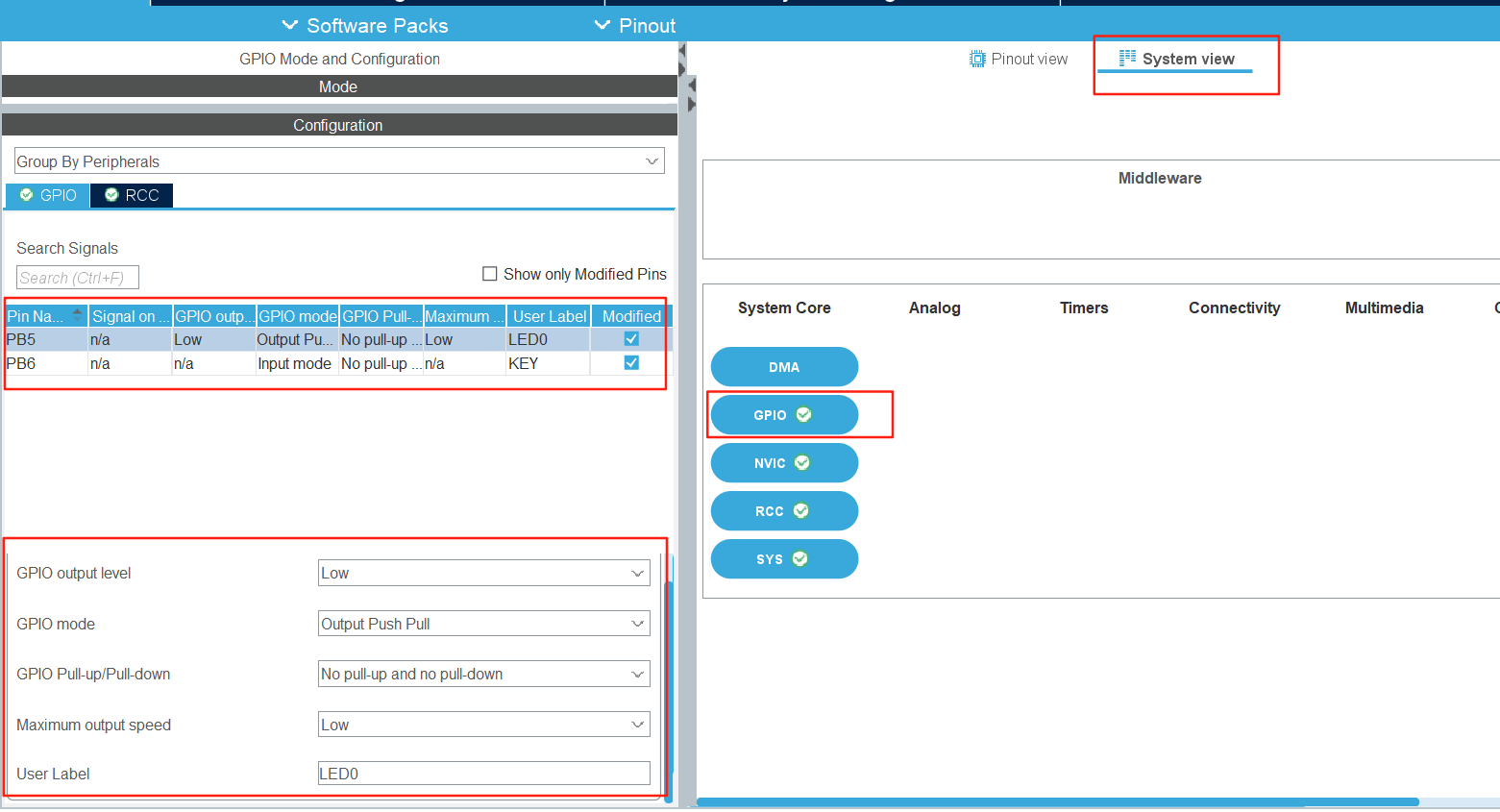This screenshot has width=1500, height=812.
Task: Click the Signal on Pin column header
Action: (130, 316)
